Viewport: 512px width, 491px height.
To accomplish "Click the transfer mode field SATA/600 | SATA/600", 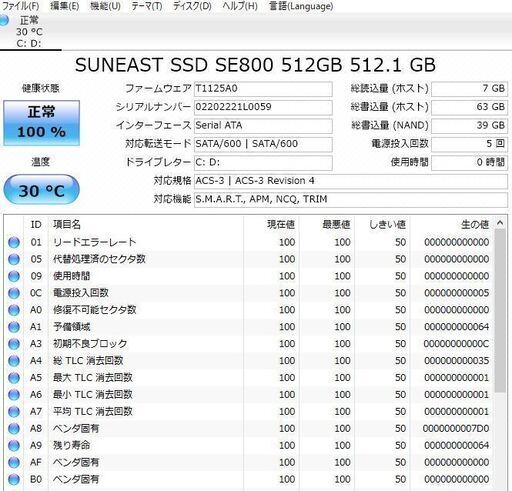I will pos(263,144).
